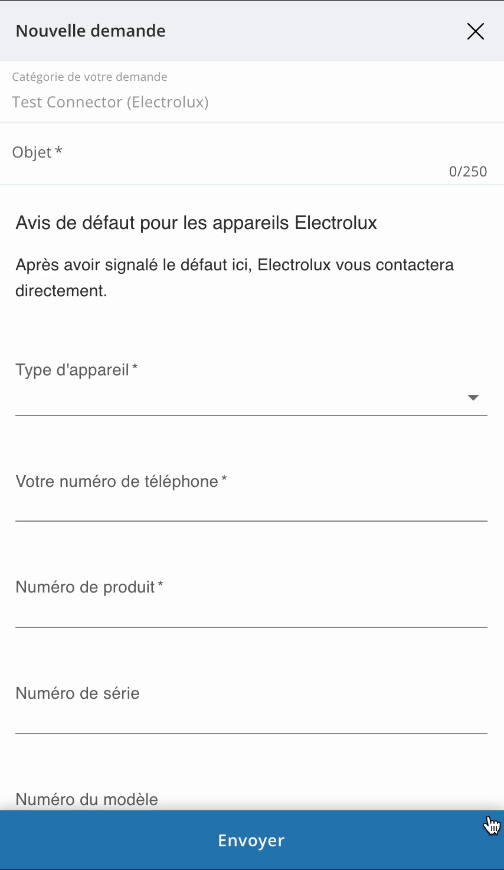Click the Numéro de série label text
This screenshot has height=870, width=504.
[x=77, y=693]
